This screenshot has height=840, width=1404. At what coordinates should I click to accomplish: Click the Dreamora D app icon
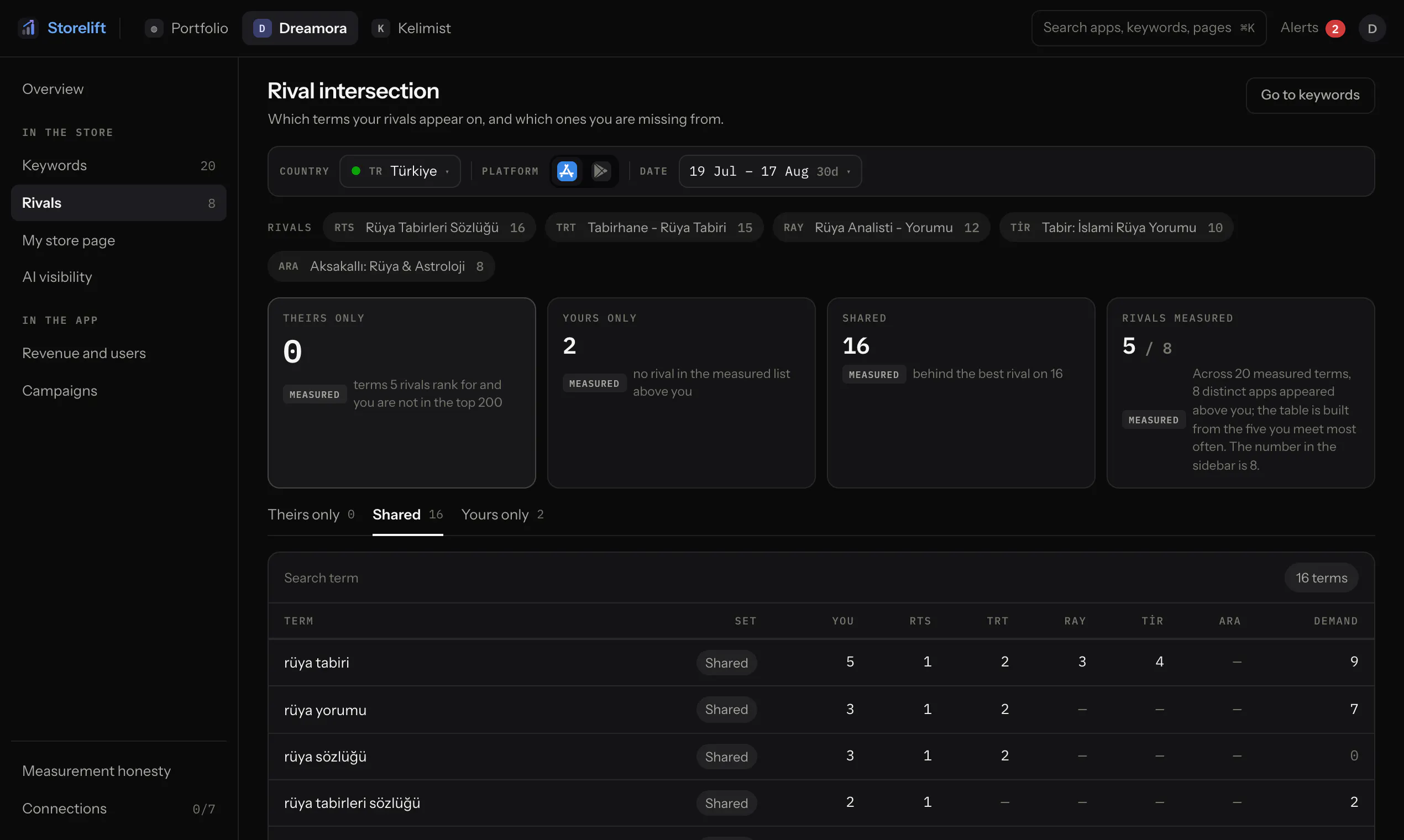(262, 28)
